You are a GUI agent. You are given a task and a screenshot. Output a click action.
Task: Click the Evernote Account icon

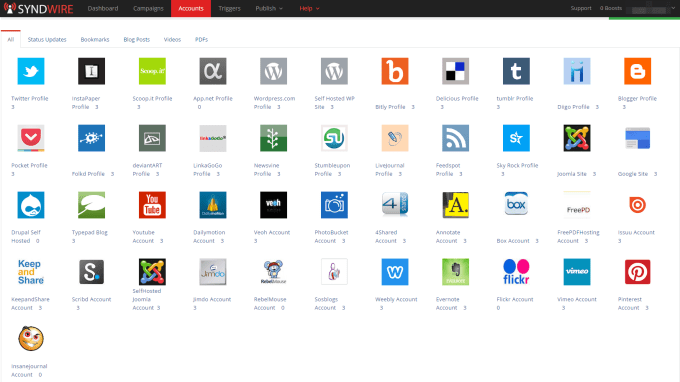click(455, 272)
